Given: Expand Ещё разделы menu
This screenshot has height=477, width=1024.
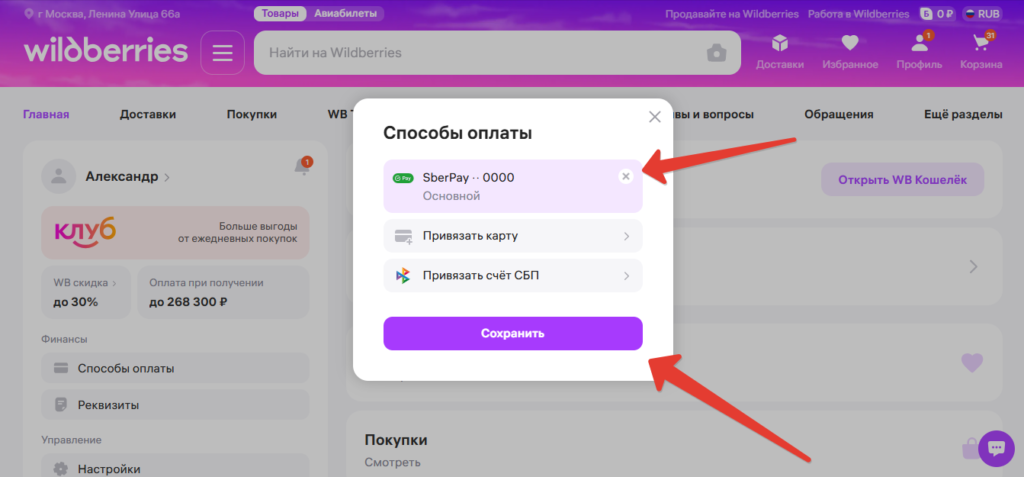Looking at the screenshot, I should (x=963, y=114).
